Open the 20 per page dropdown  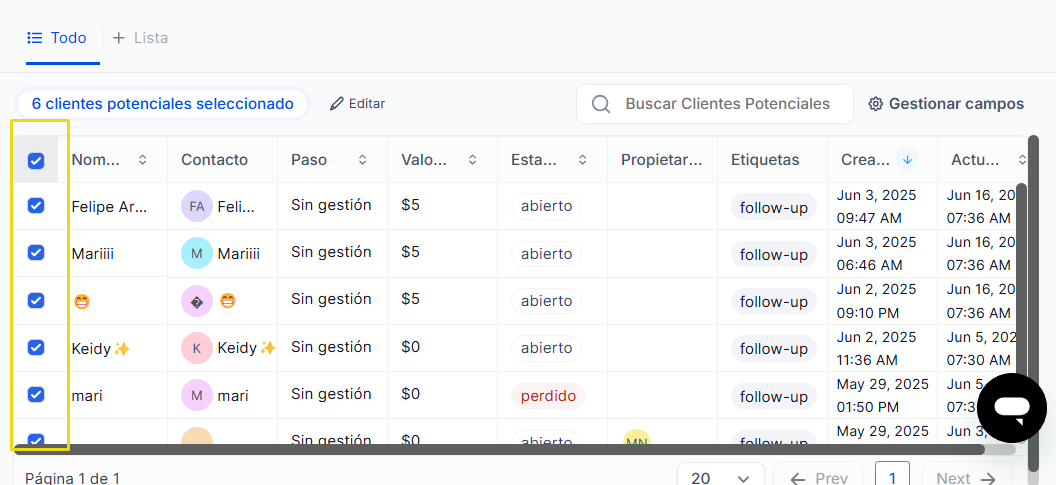point(721,477)
